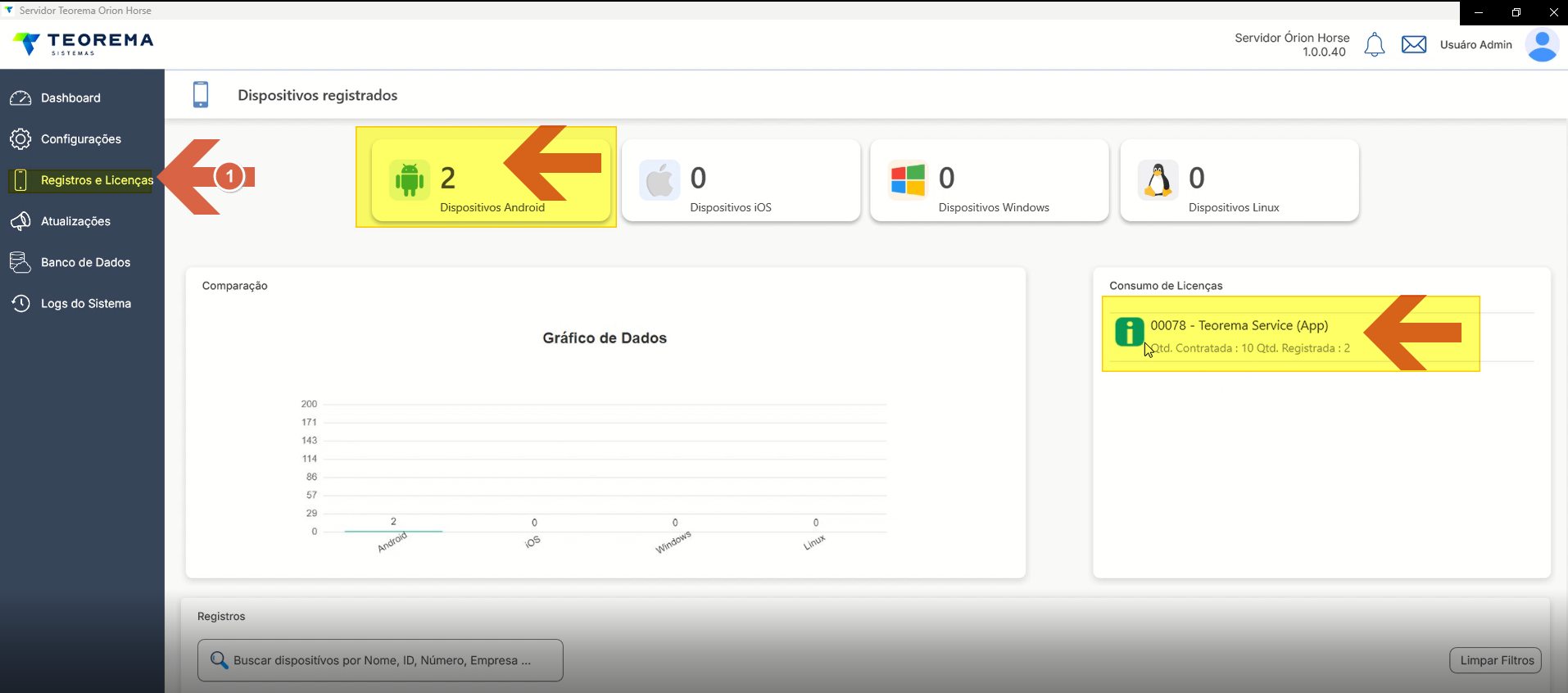Restore down the application window
The height and width of the screenshot is (693, 1568).
1516,12
